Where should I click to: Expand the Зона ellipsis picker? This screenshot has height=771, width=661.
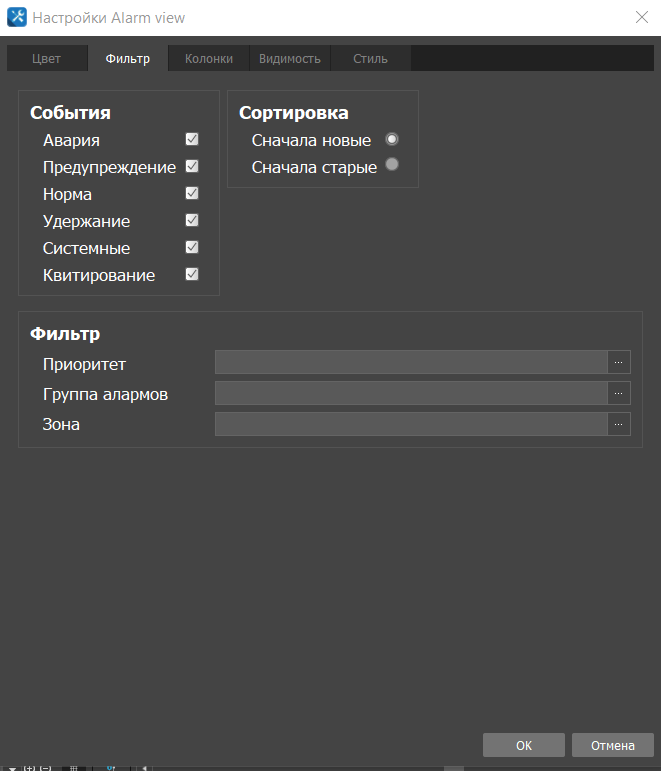(619, 424)
